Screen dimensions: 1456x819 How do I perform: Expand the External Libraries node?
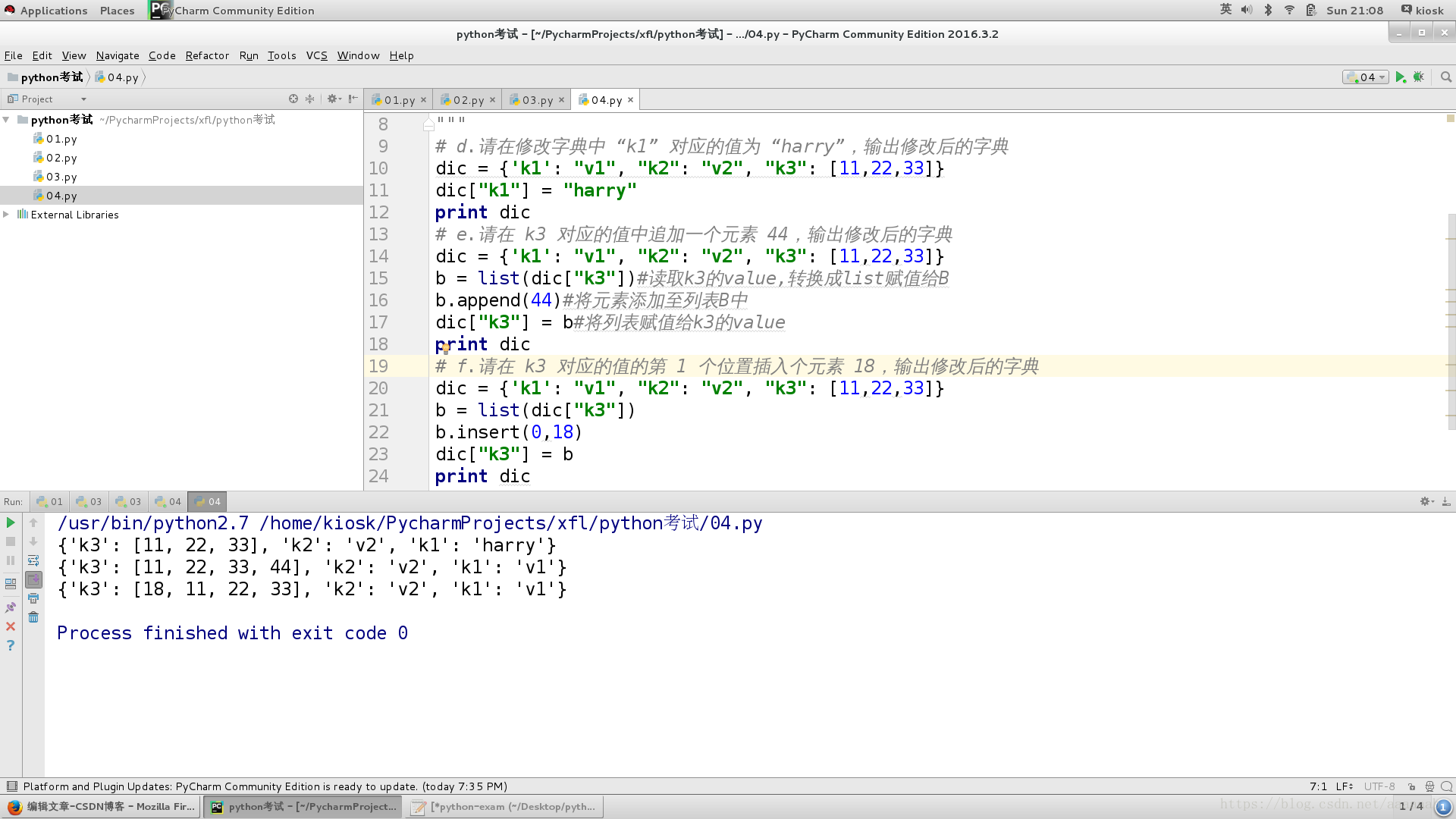tap(6, 215)
